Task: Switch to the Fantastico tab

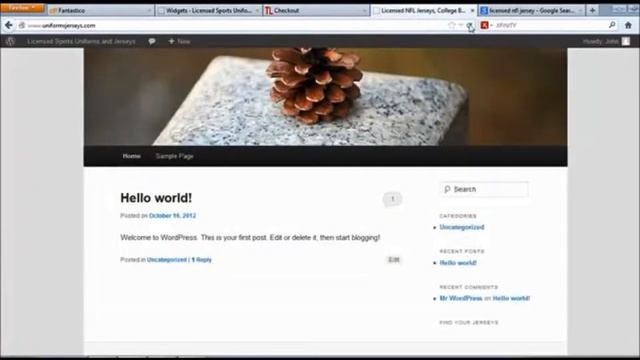Action: point(100,11)
